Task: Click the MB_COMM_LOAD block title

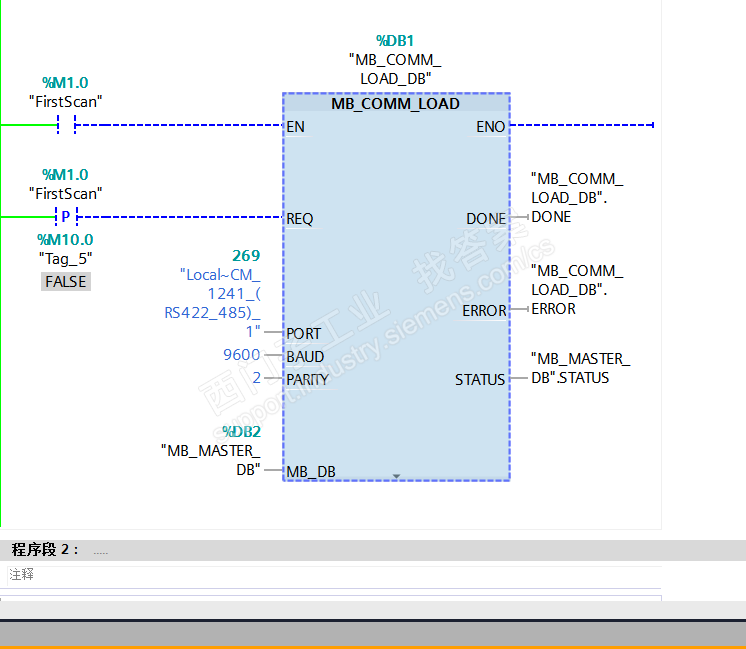Action: tap(395, 104)
